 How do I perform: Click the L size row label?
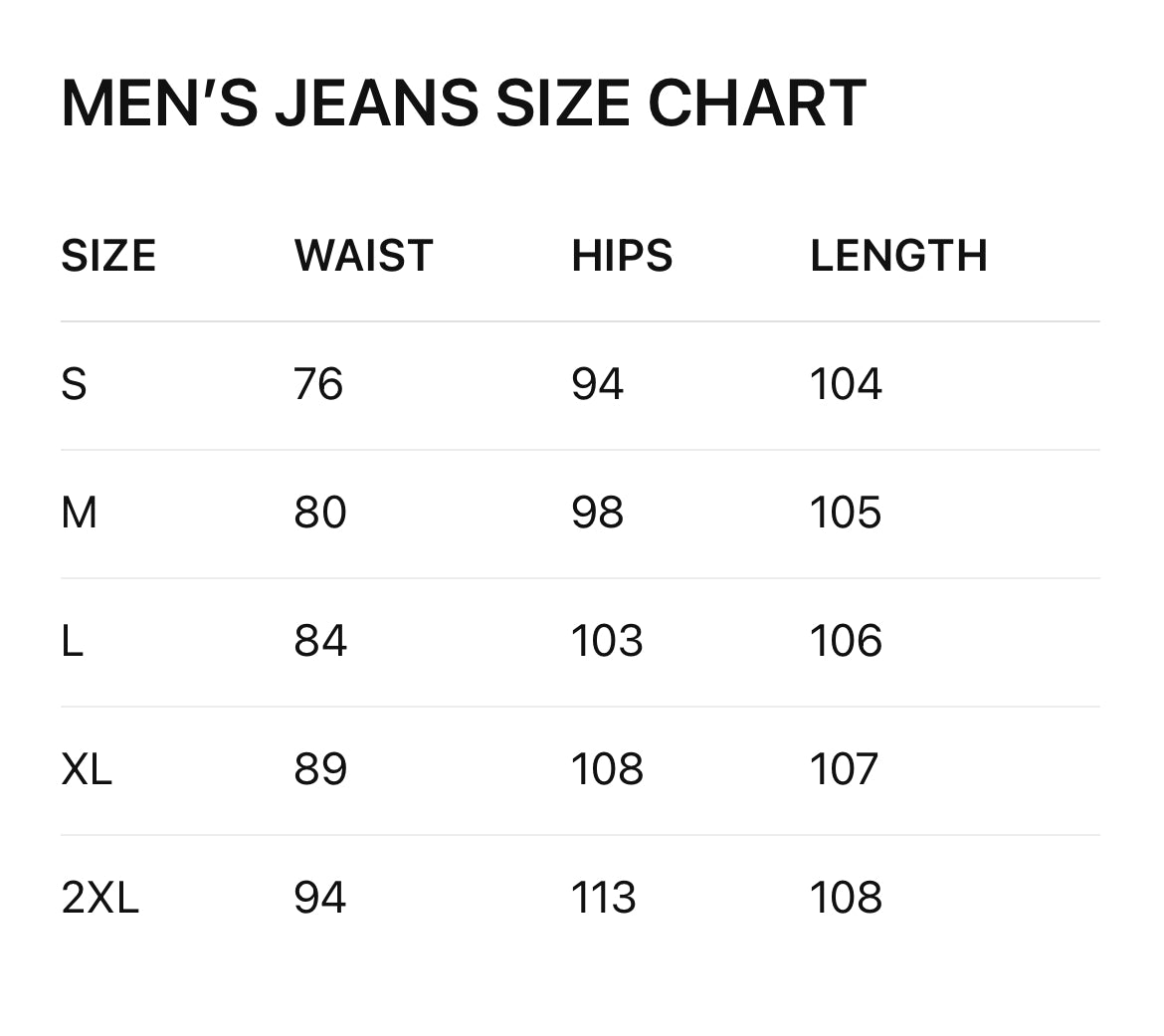click(72, 641)
